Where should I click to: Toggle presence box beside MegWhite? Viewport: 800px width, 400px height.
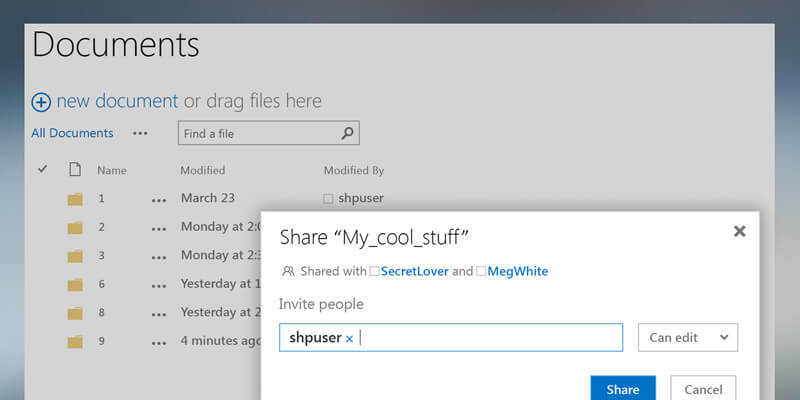click(x=481, y=271)
